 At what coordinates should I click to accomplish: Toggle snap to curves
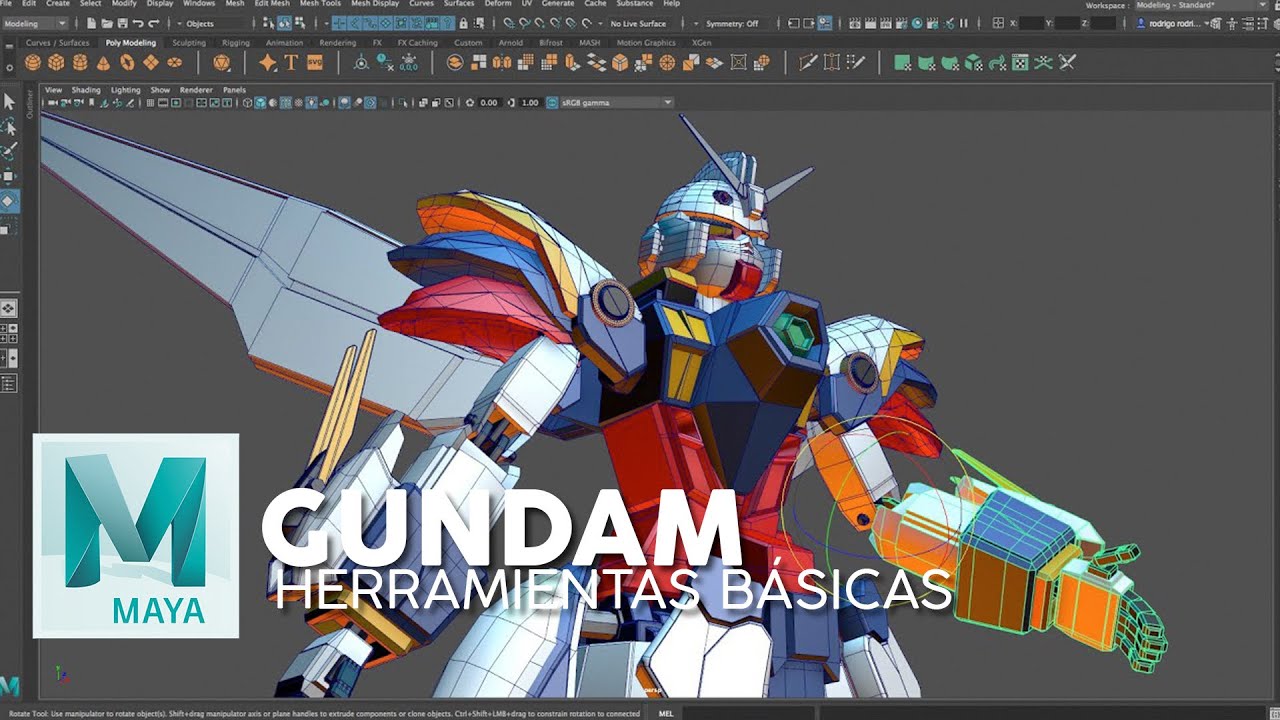(x=526, y=23)
